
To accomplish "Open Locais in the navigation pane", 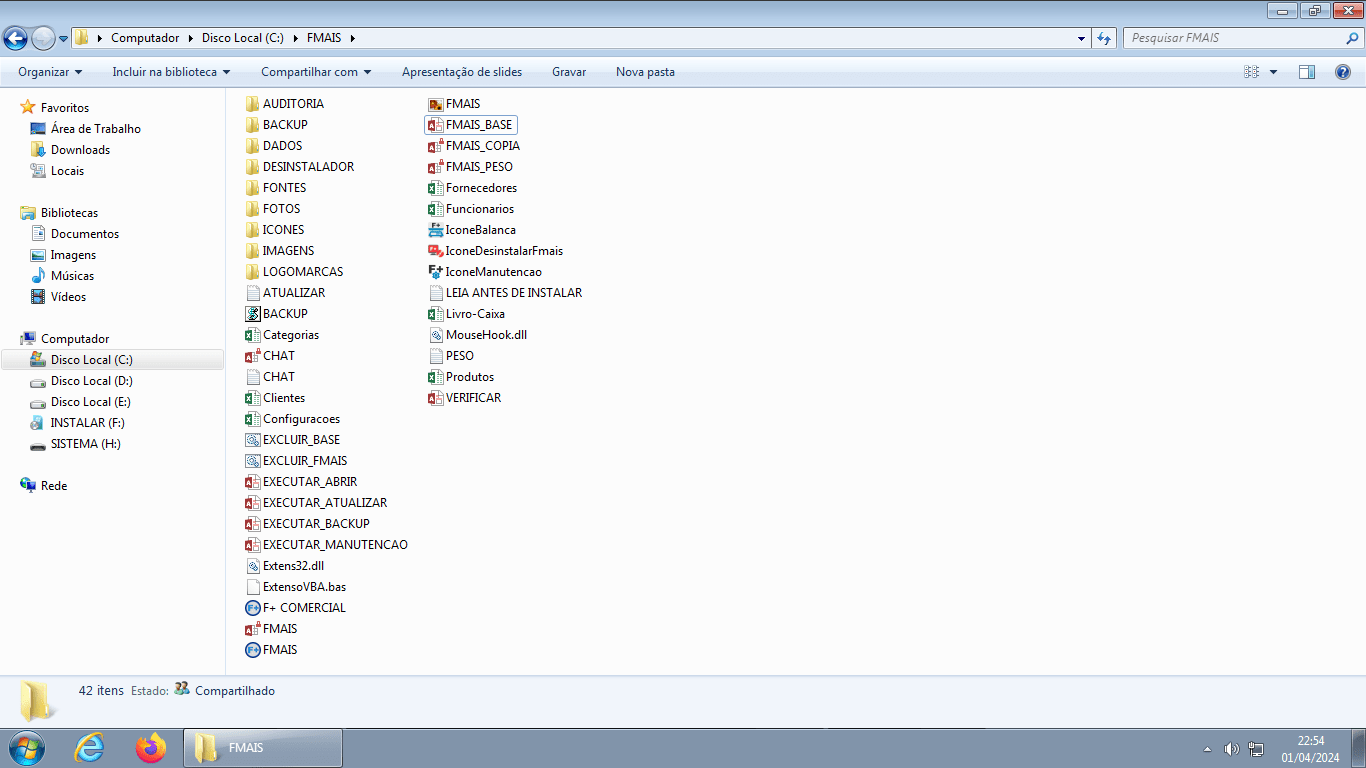I will (x=67, y=171).
